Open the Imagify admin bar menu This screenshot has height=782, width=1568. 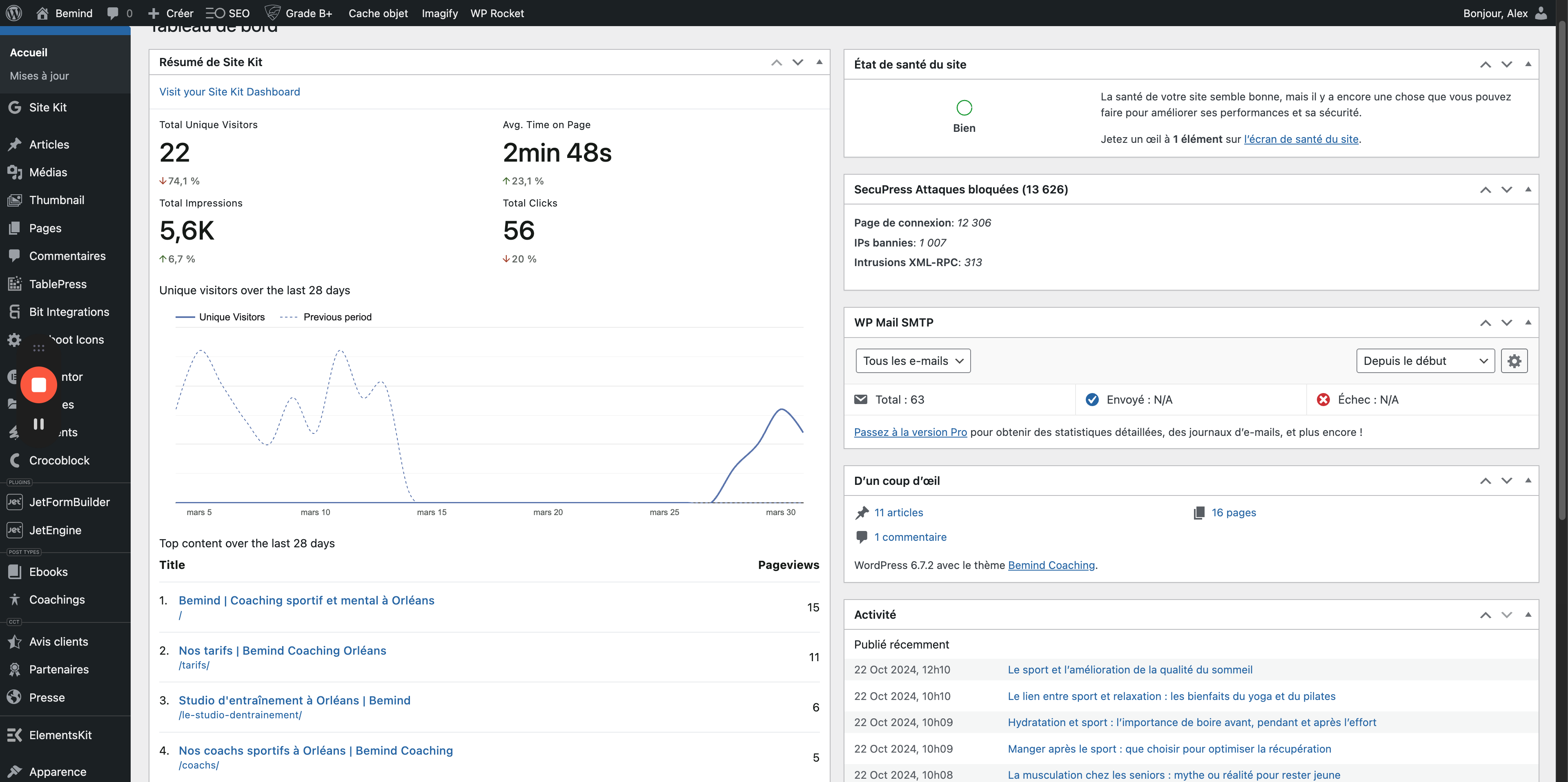point(439,13)
